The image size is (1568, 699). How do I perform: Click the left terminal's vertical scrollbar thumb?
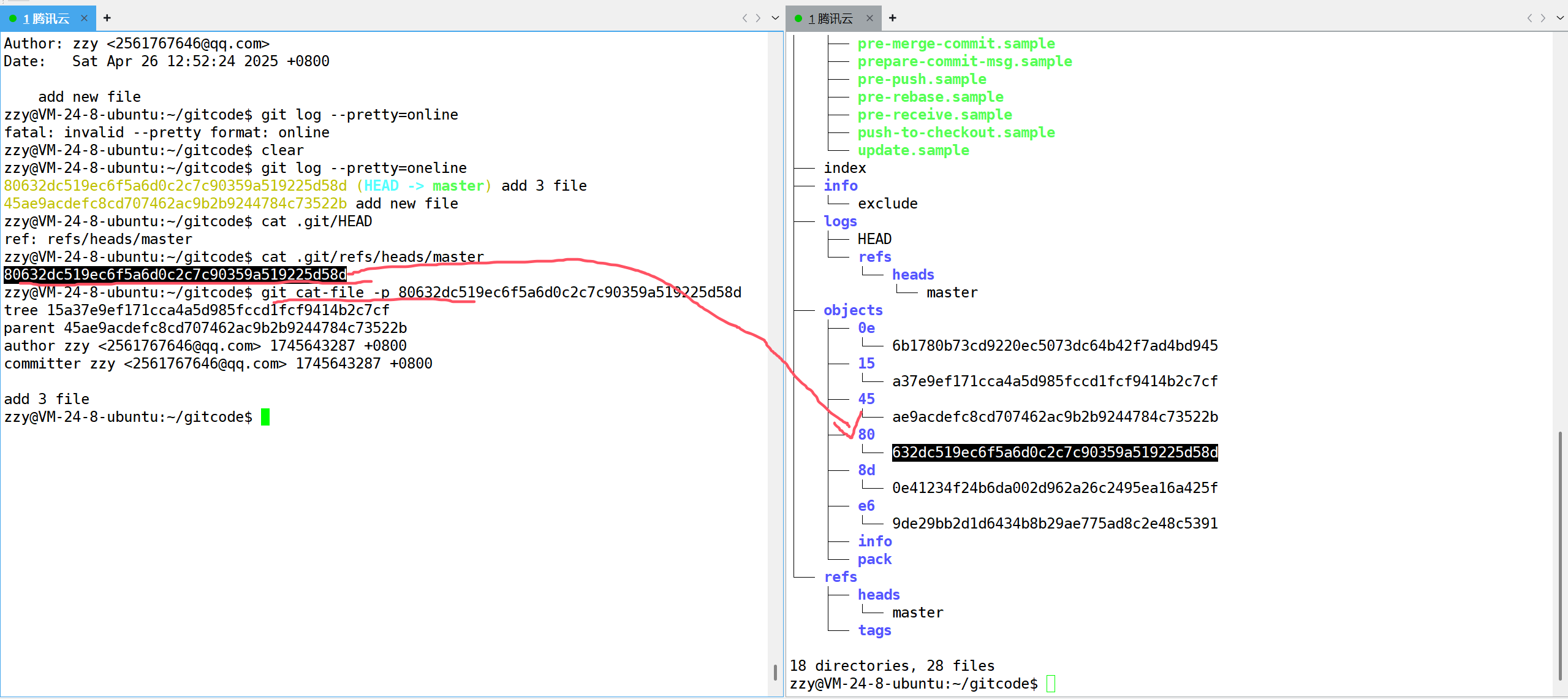(775, 672)
